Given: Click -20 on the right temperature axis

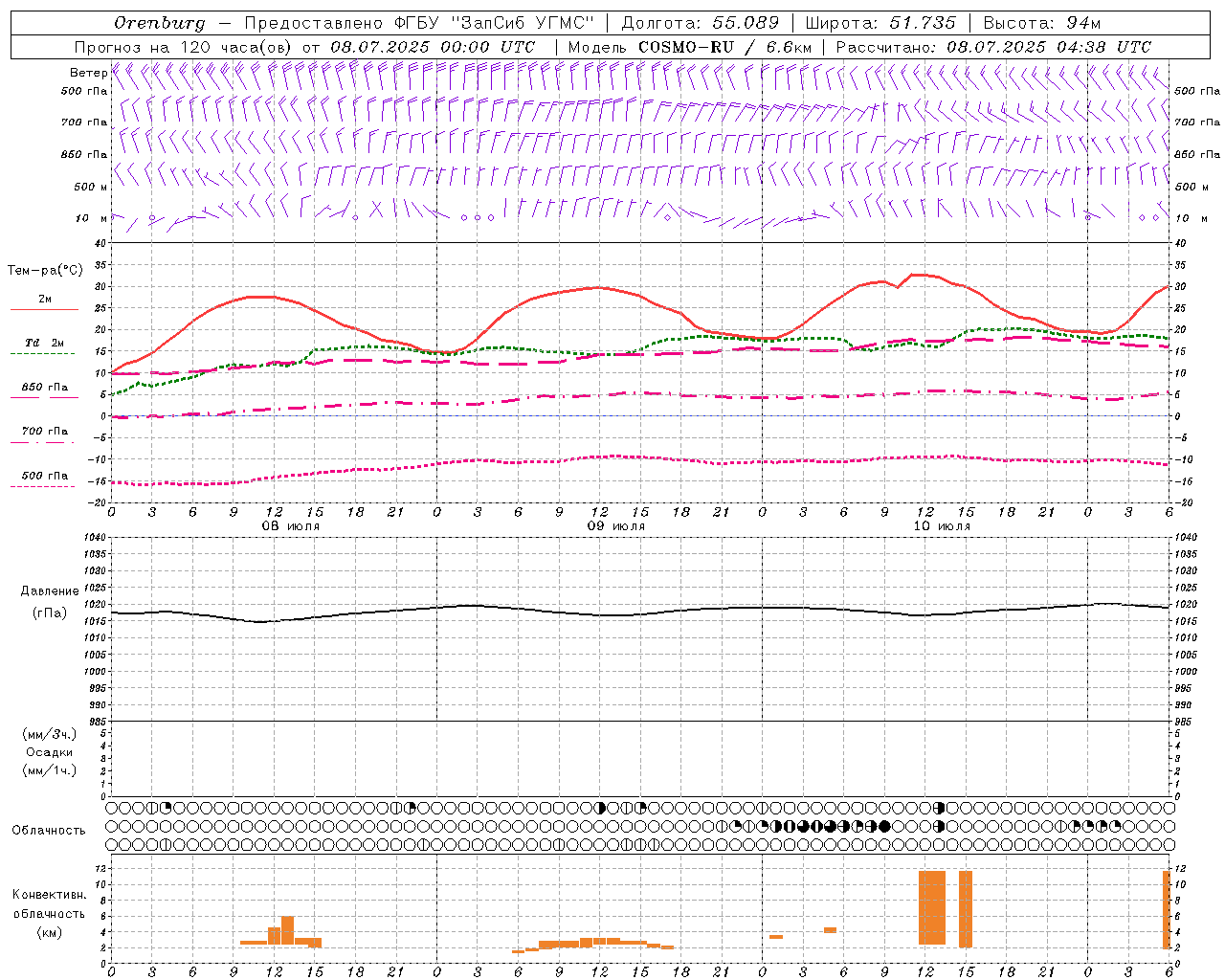Looking at the screenshot, I should [x=1182, y=502].
